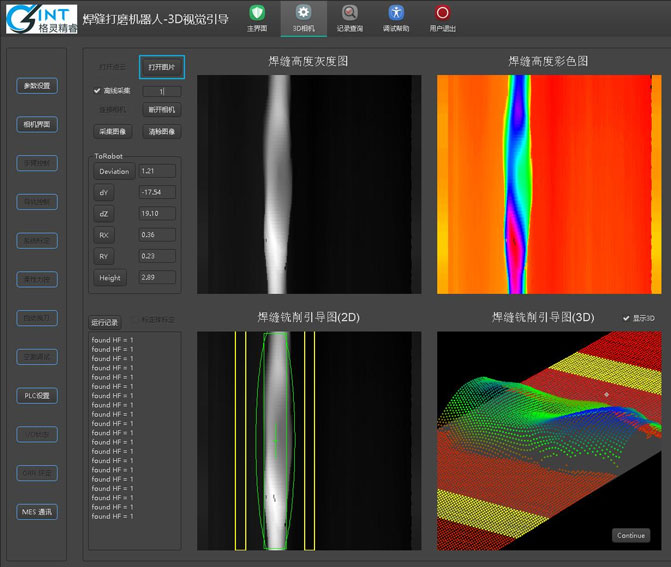The height and width of the screenshot is (567, 671).
Task: Click the RY value field 0.23
Action: 157,256
